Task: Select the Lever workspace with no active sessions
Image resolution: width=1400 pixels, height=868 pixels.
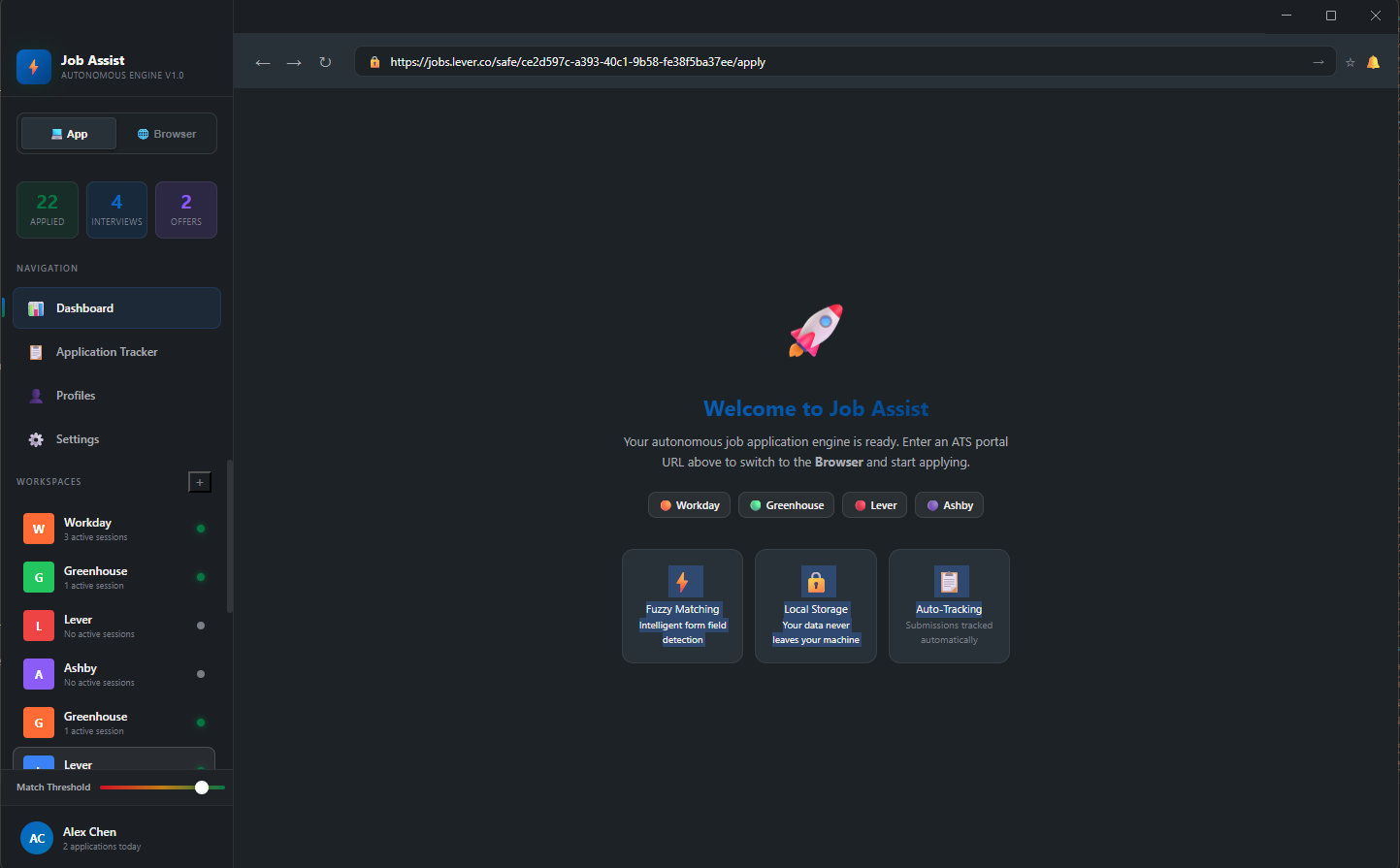Action: 114,626
